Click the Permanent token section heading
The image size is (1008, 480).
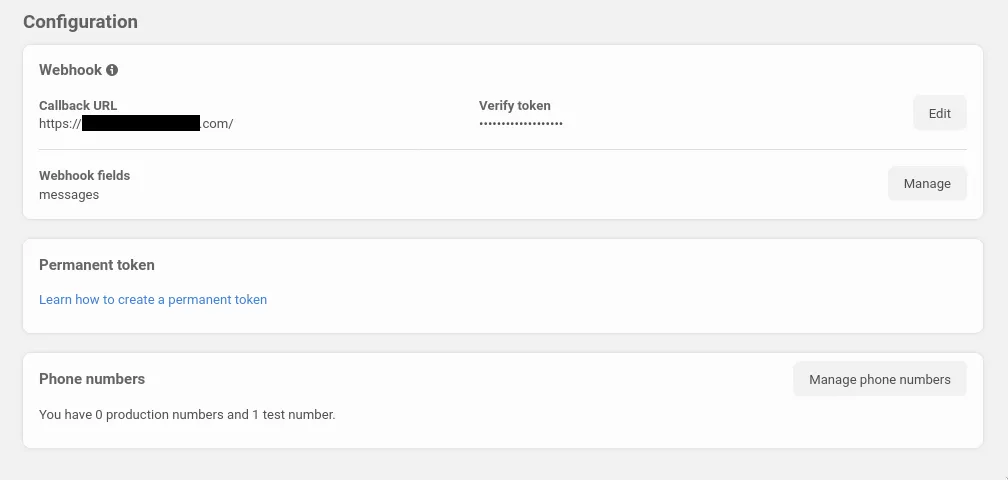[x=97, y=265]
